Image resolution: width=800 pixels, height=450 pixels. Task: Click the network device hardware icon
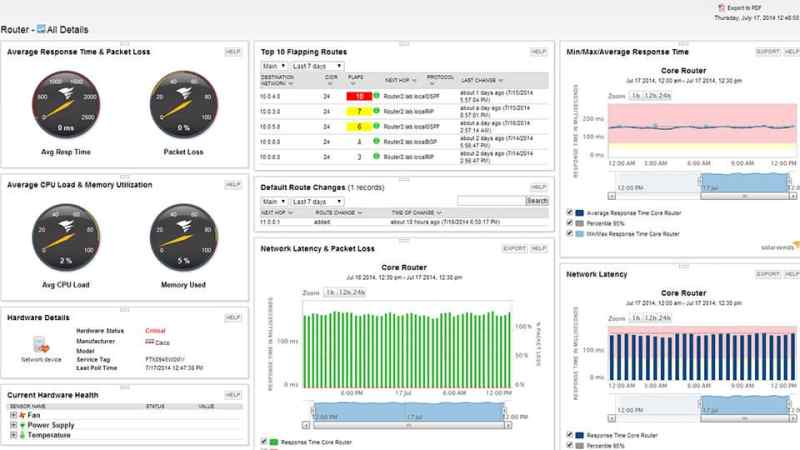(41, 344)
